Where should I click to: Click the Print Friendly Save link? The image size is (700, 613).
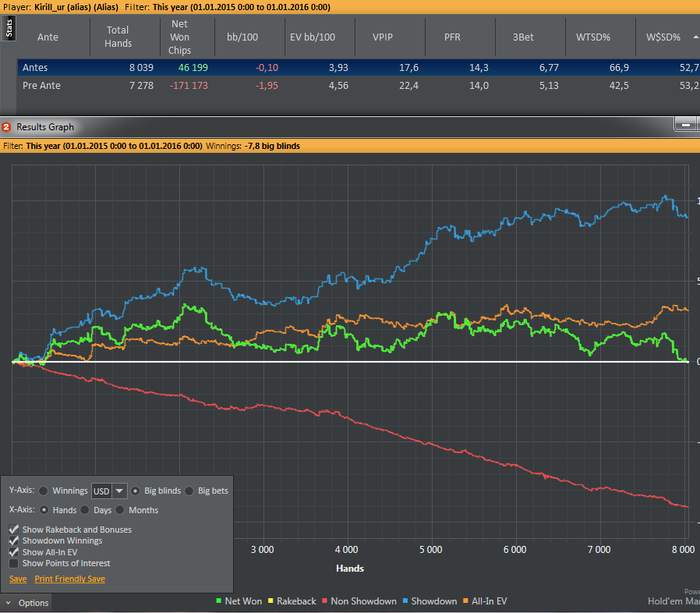tap(69, 579)
